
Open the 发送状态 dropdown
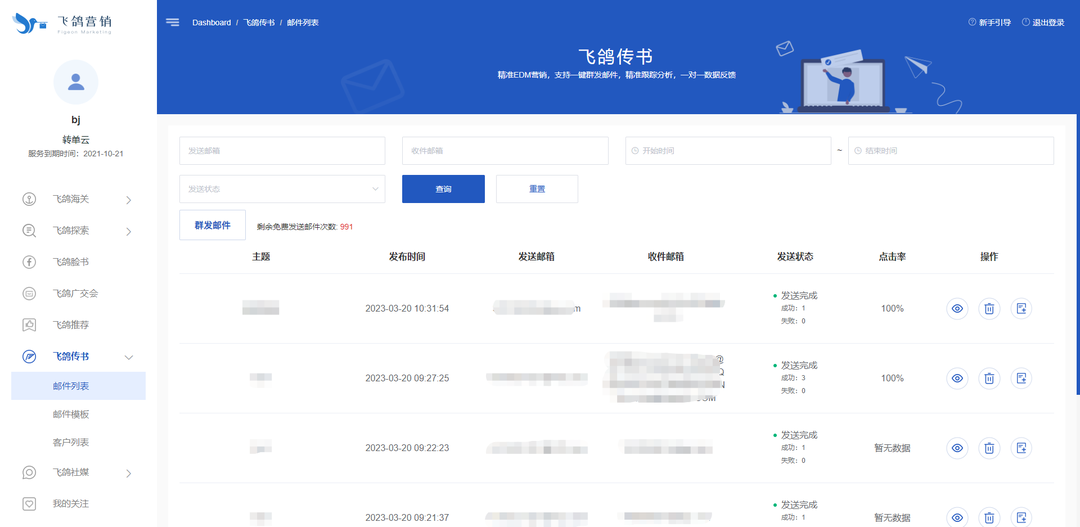(282, 189)
